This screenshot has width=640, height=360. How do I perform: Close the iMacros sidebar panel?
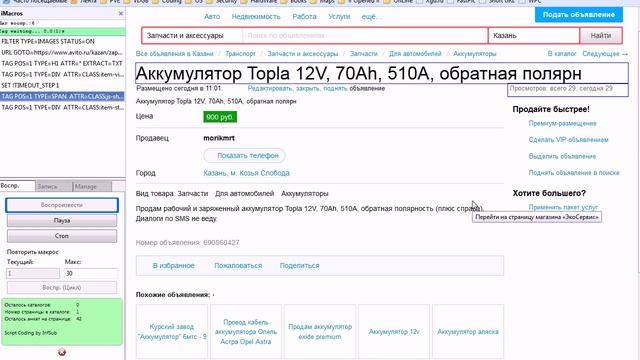pos(121,13)
